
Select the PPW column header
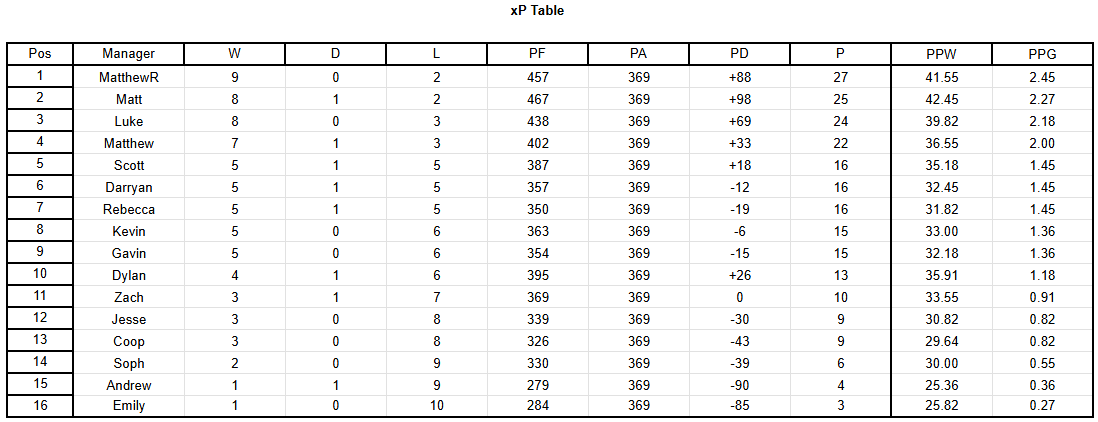[941, 54]
